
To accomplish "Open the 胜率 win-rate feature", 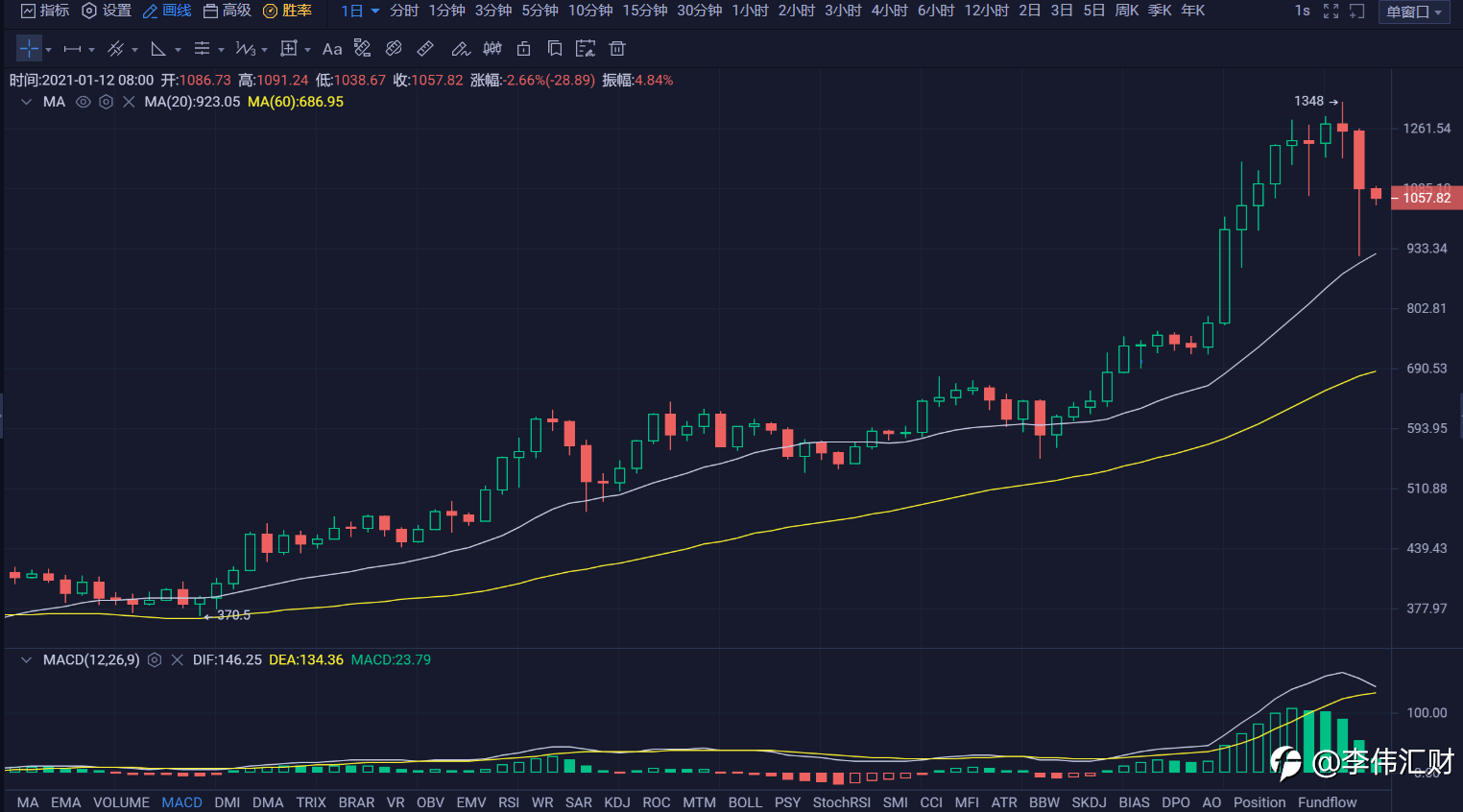I will tap(288, 11).
